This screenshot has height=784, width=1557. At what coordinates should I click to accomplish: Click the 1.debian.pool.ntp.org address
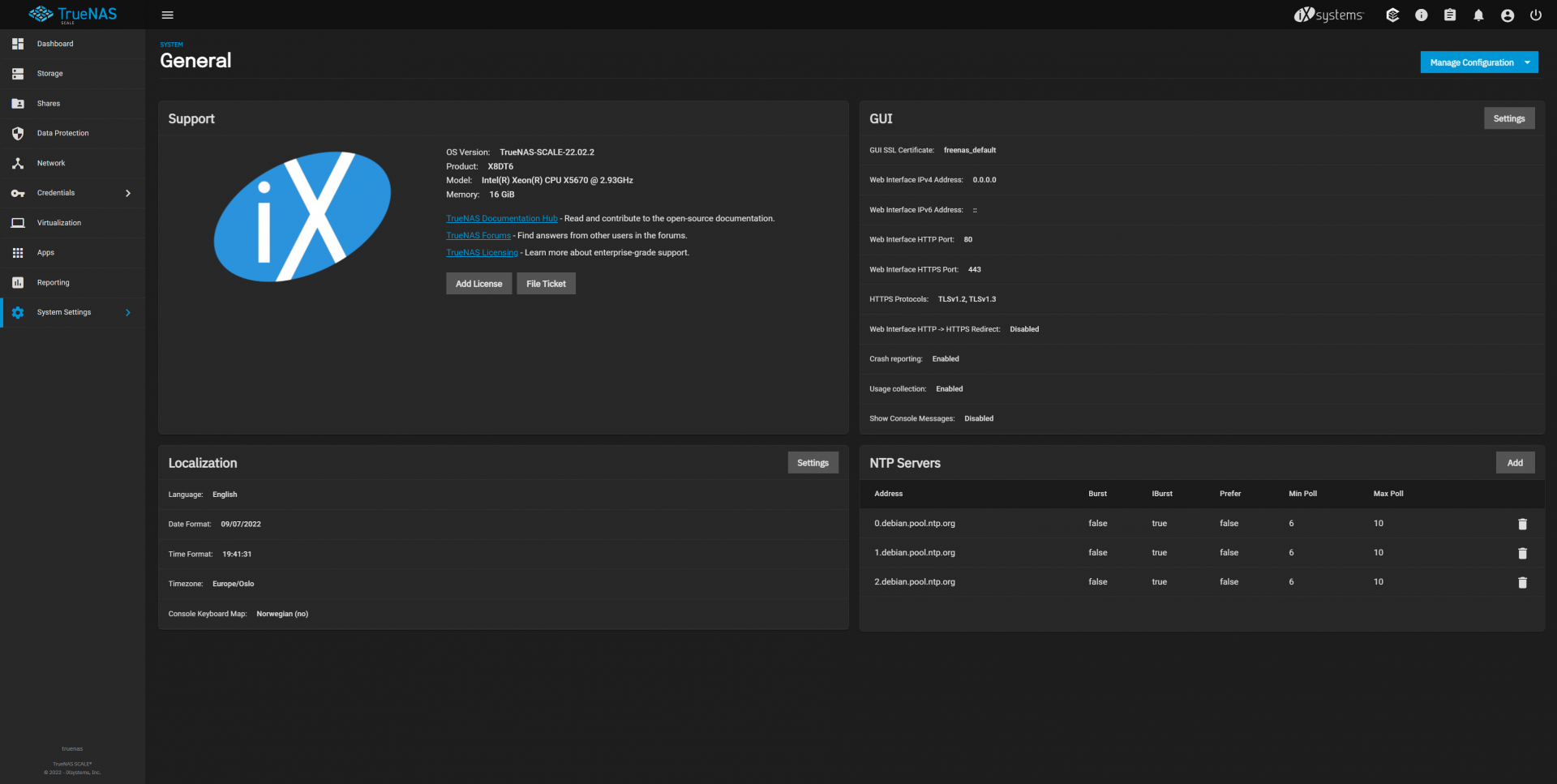click(x=915, y=553)
